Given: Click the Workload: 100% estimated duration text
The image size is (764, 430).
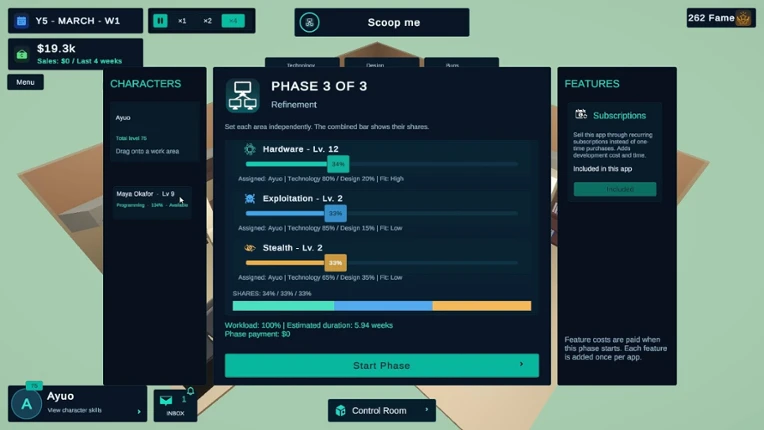Looking at the screenshot, I should click(308, 325).
